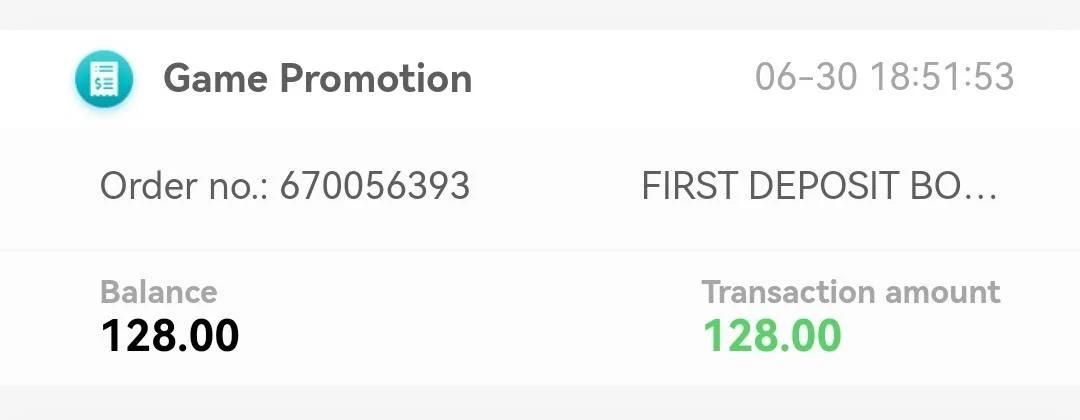Click the word amount beside Transaction

[942, 293]
